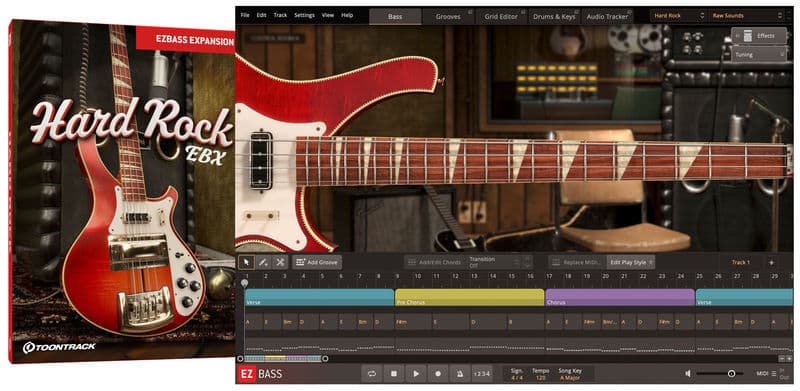800x391 pixels.
Task: Add a new track with plus icon
Action: [771, 262]
